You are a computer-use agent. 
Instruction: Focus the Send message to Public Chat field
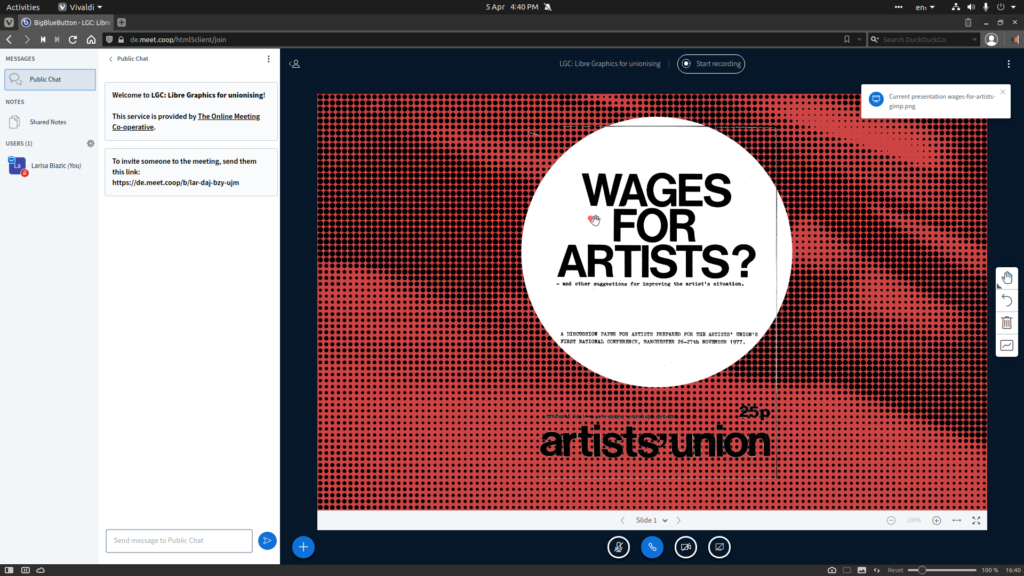[179, 541]
